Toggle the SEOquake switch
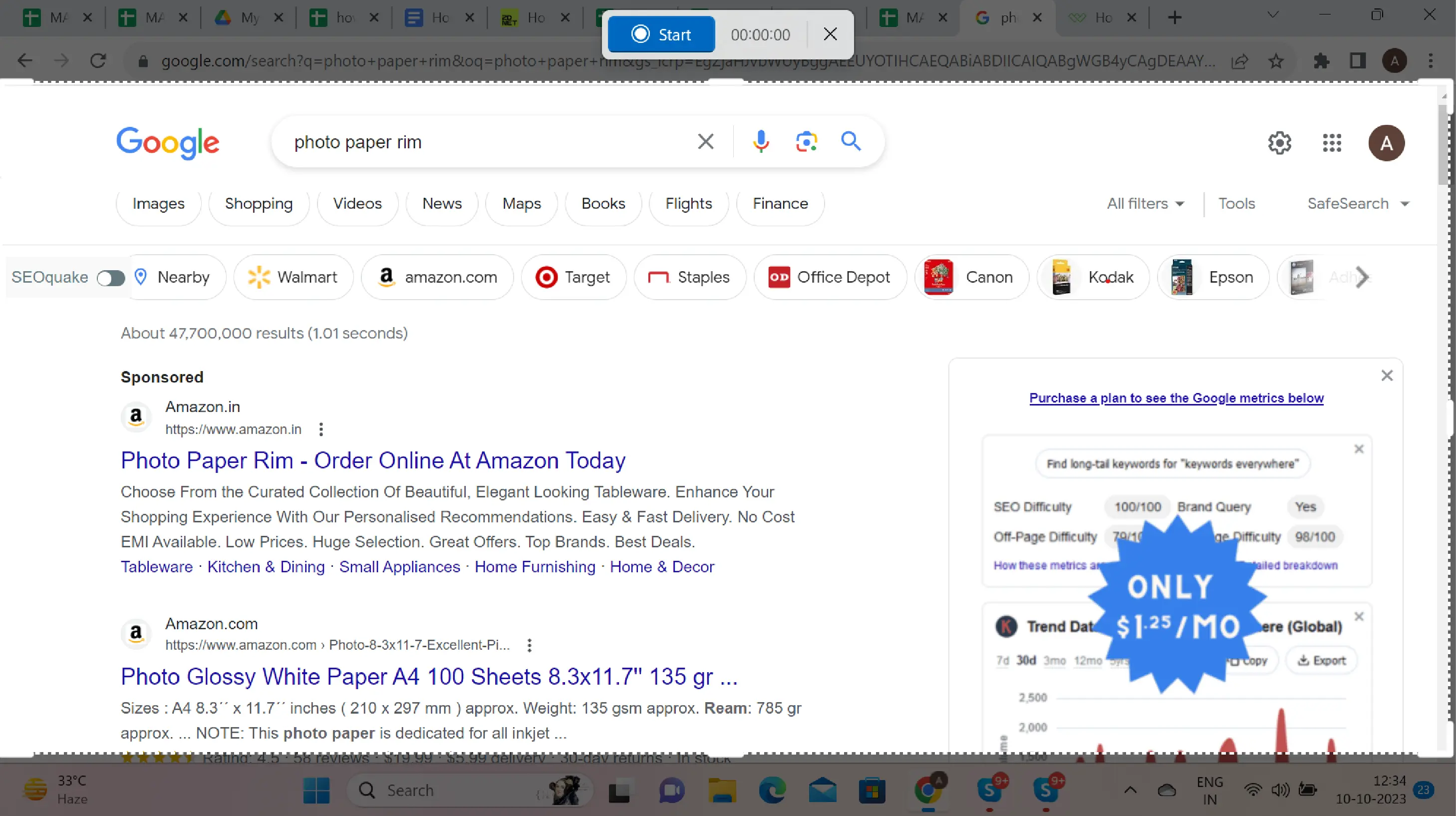This screenshot has width=1456, height=816. [x=111, y=278]
